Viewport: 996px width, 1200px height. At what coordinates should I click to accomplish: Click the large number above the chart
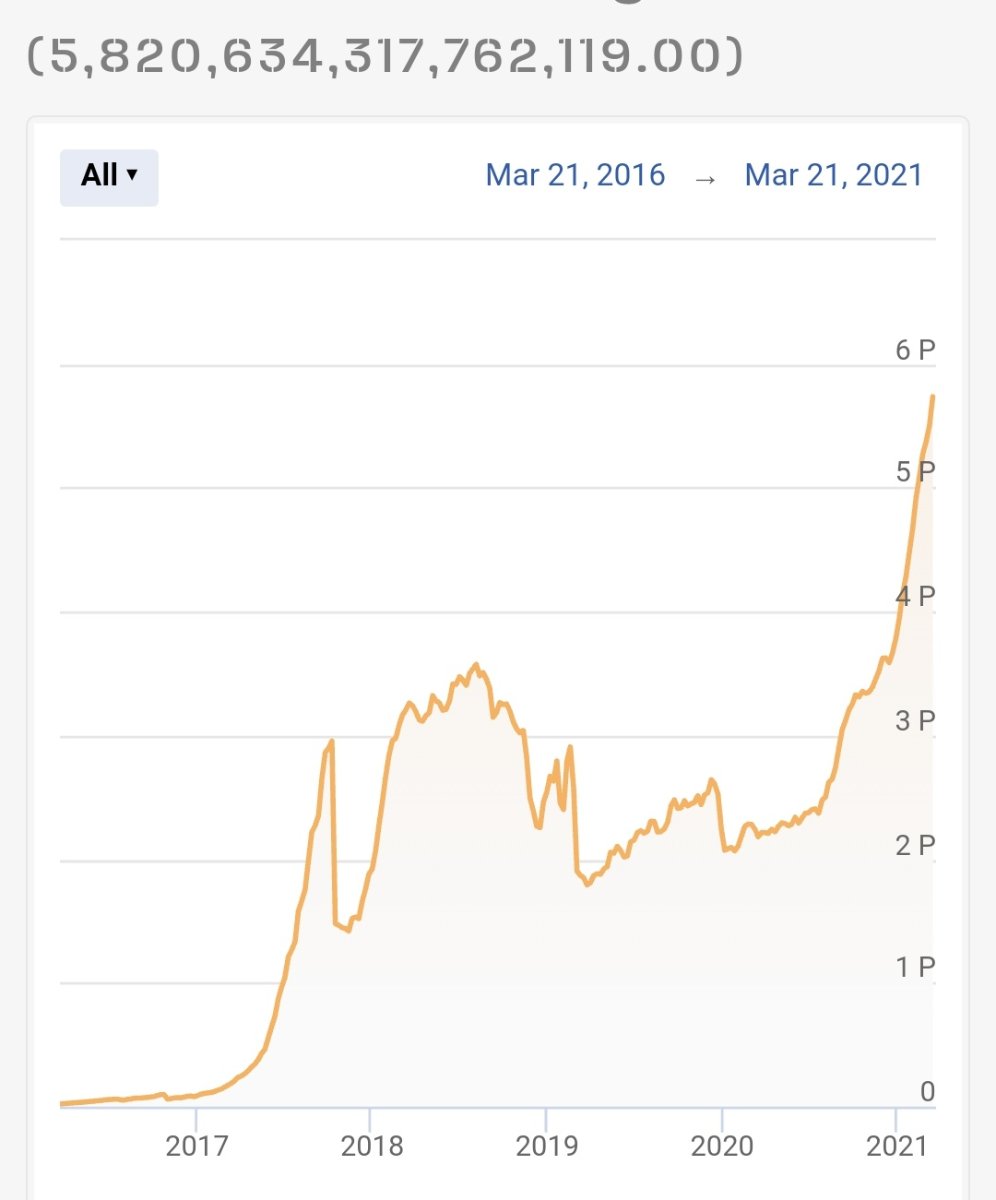tap(385, 58)
